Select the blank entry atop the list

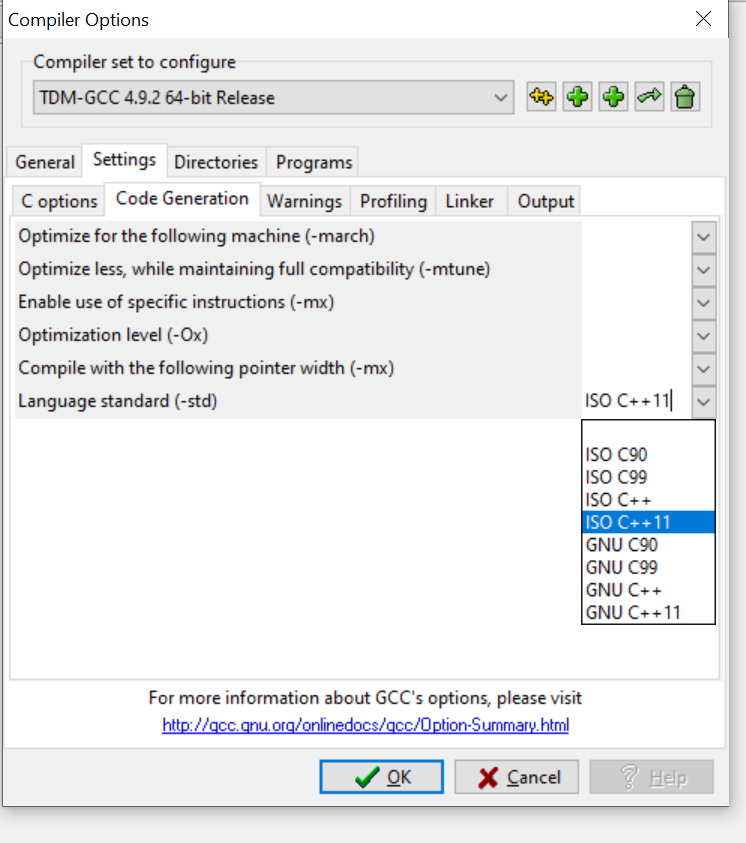coord(648,432)
